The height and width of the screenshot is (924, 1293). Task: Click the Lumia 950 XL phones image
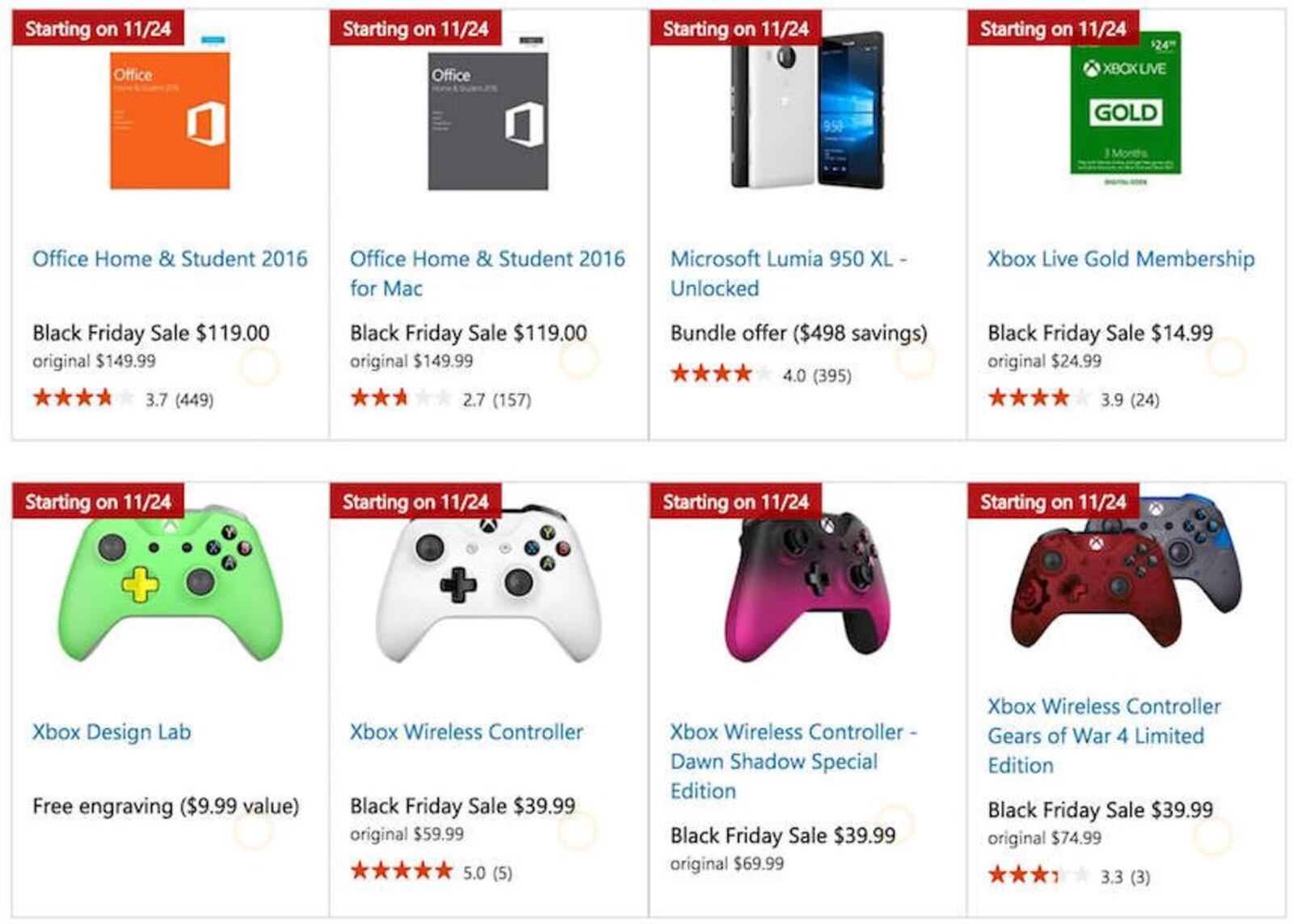point(807,111)
